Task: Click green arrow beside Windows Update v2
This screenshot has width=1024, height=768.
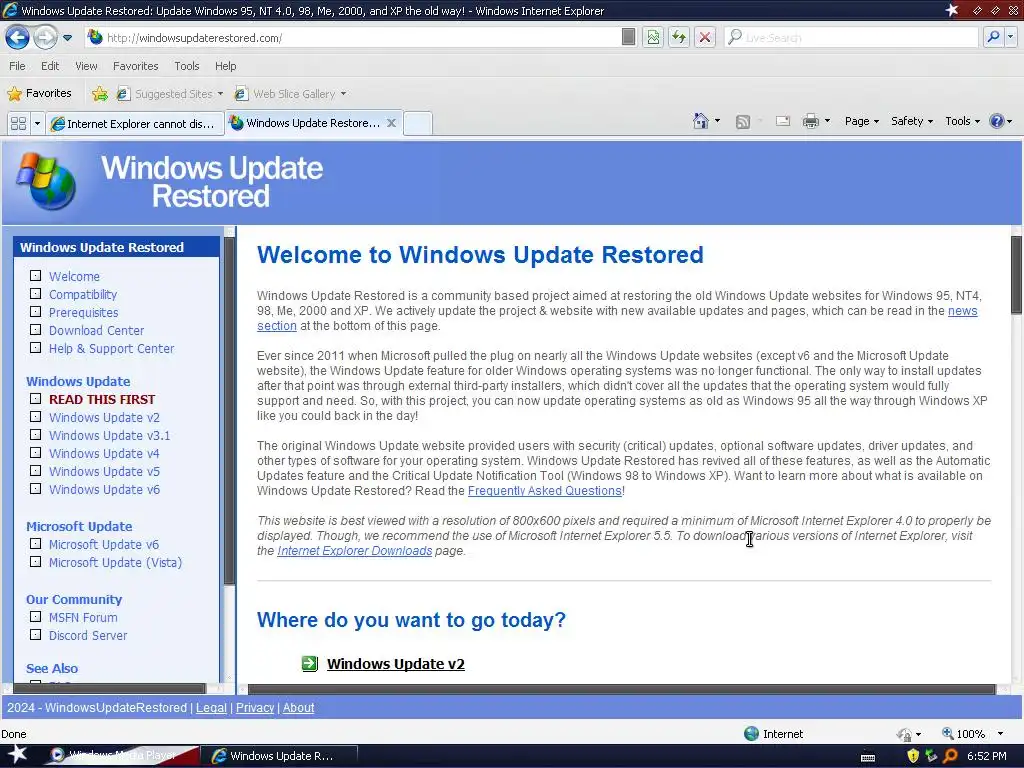Action: click(x=310, y=664)
